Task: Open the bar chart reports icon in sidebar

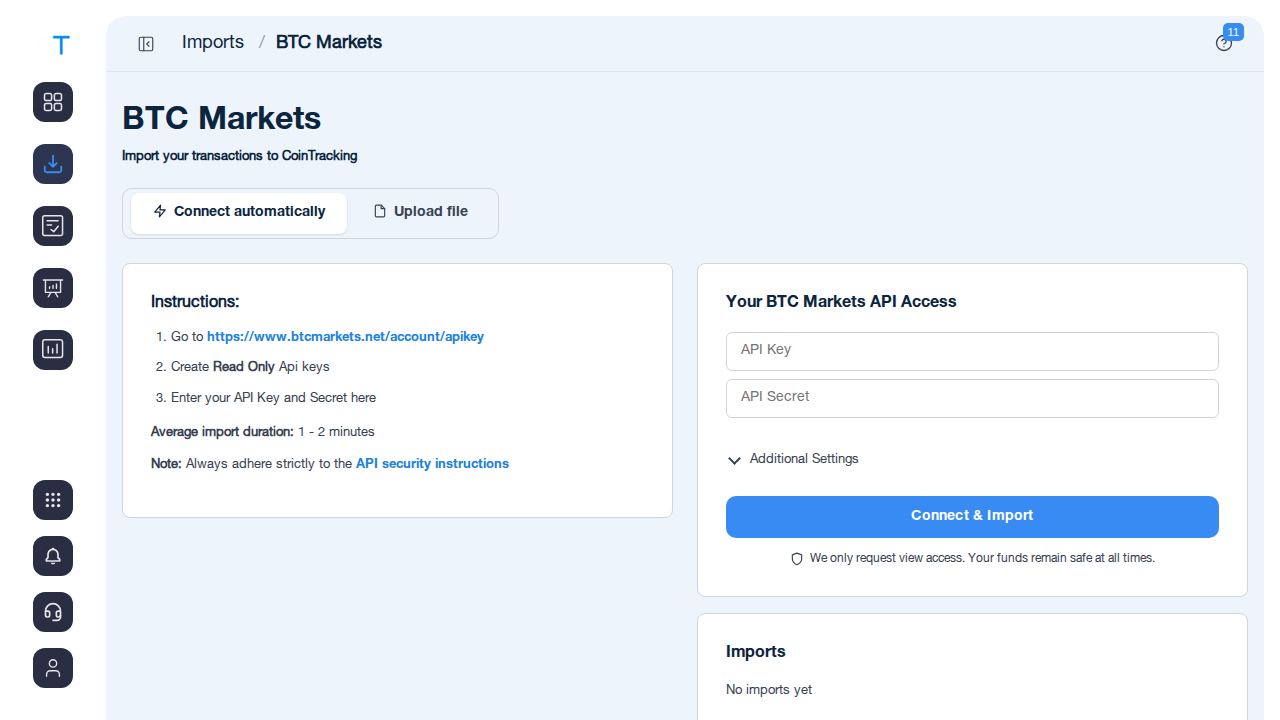Action: [53, 350]
